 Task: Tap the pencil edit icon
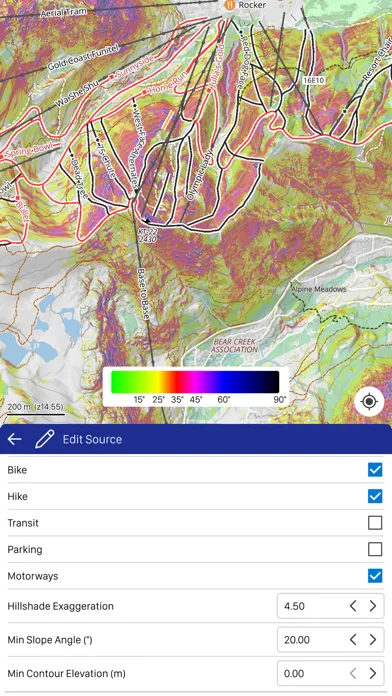click(44, 439)
